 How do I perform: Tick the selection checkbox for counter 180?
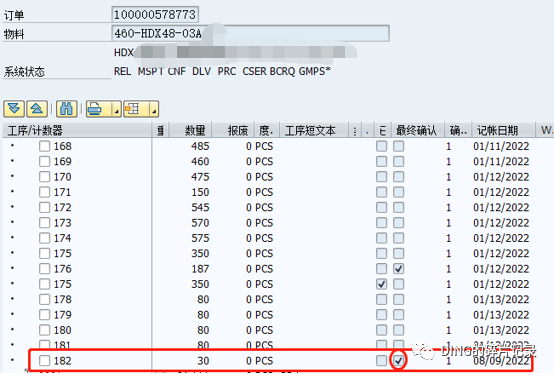tap(45, 330)
